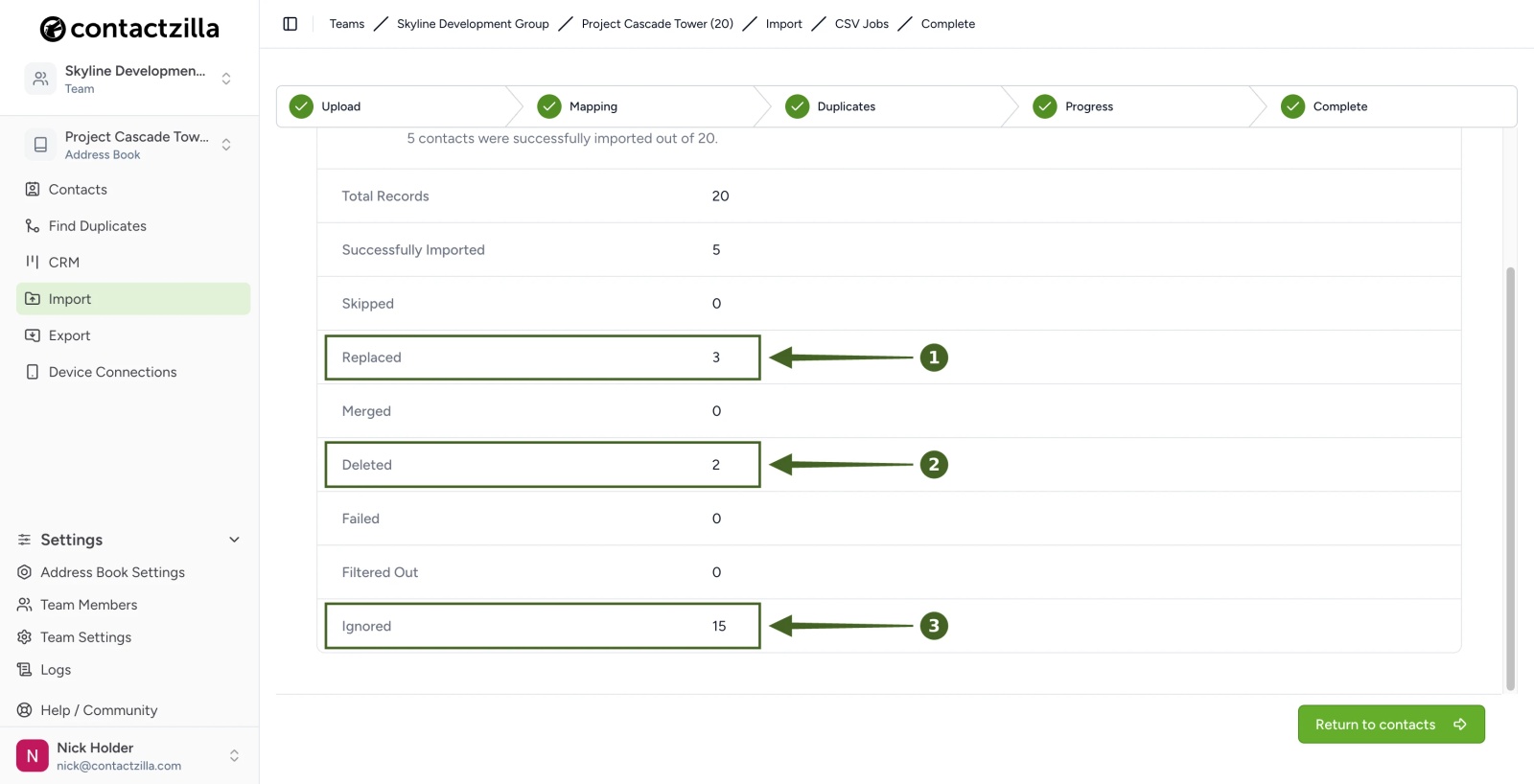Click the Replaced row label
Viewport: 1534px width, 784px height.
tap(372, 357)
